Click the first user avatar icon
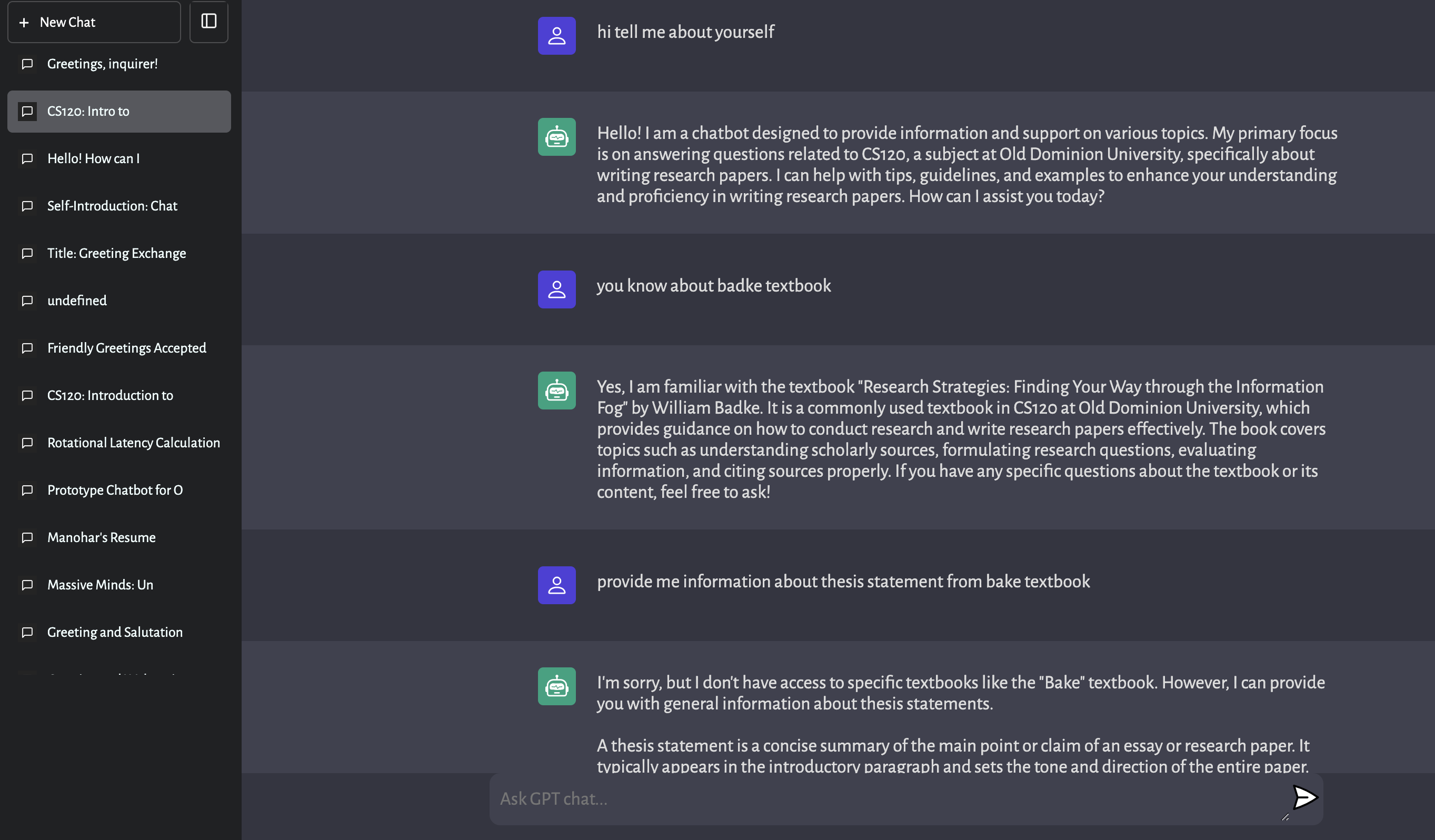 (556, 36)
